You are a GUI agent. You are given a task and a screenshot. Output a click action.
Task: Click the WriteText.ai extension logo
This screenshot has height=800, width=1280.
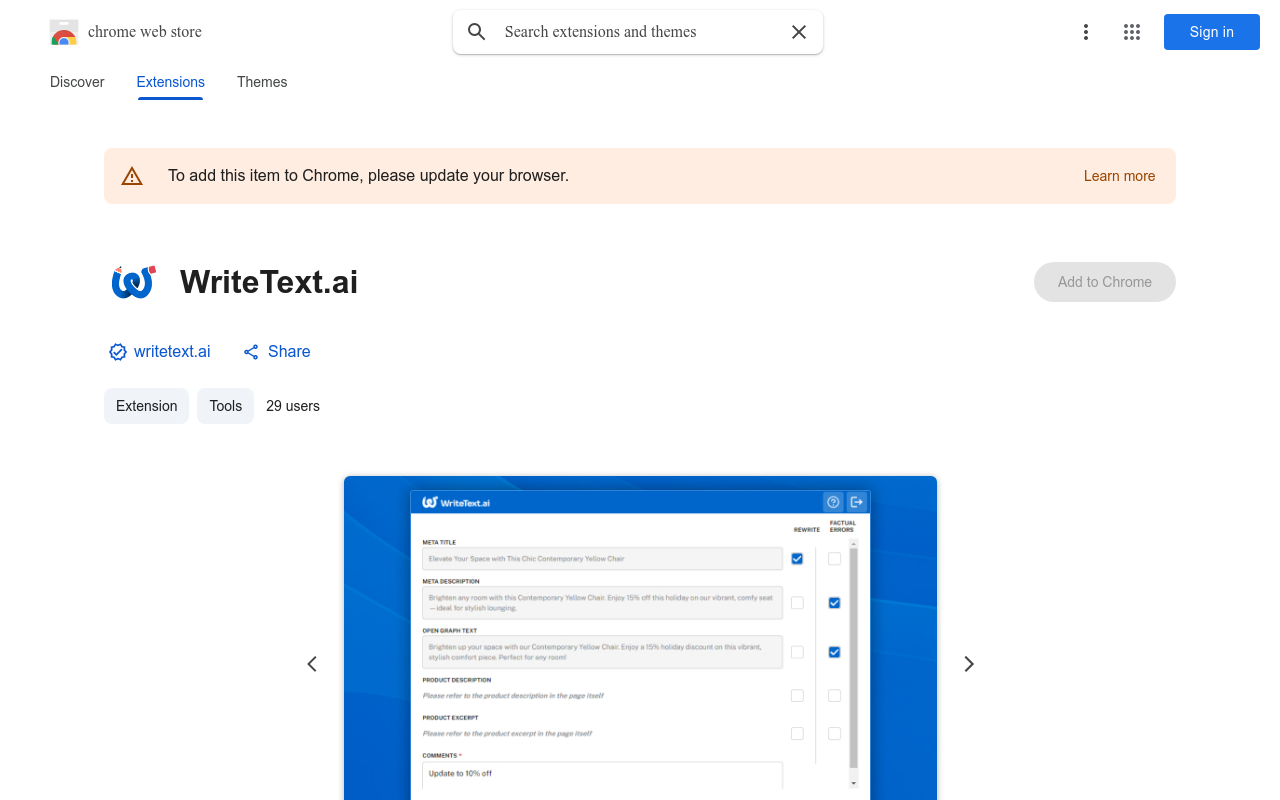tap(133, 282)
